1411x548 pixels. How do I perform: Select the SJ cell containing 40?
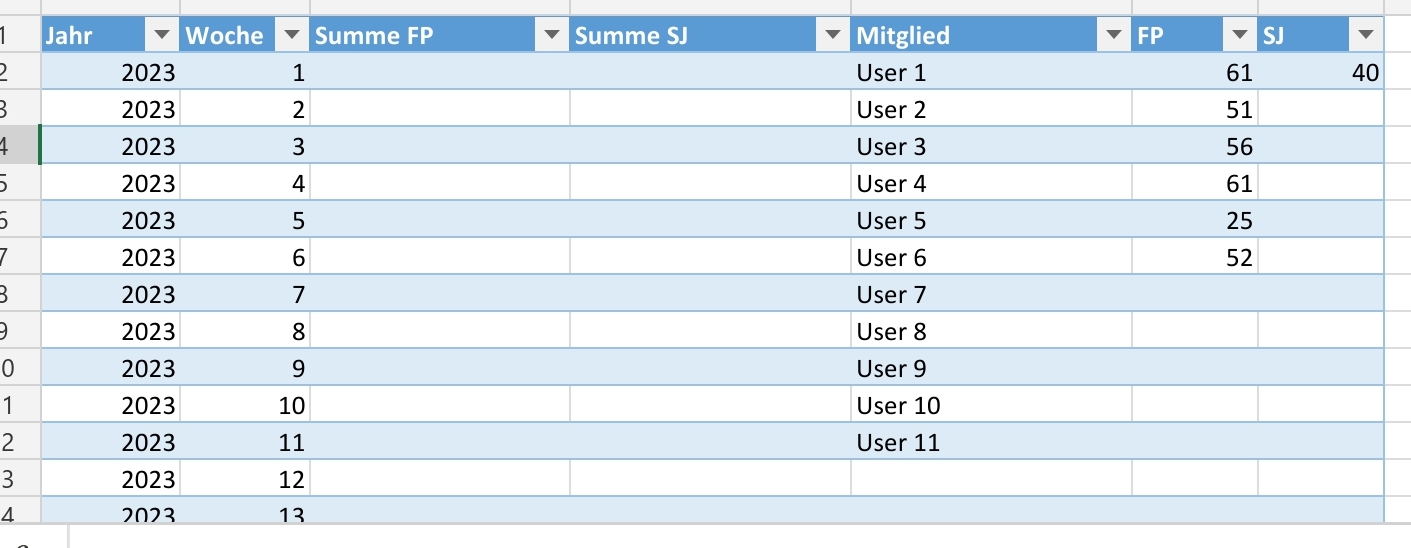click(1321, 72)
